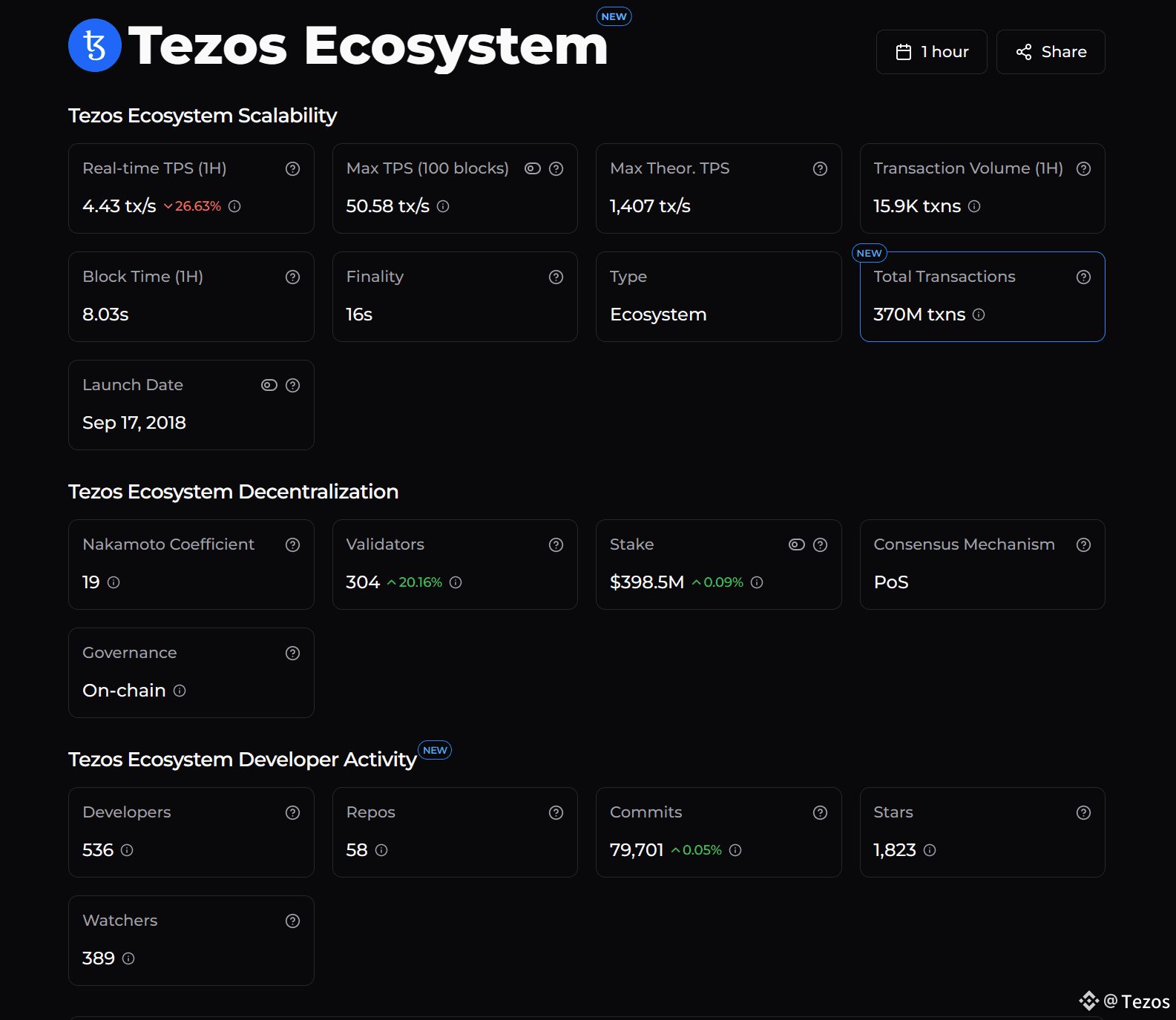The image size is (1176, 1020).
Task: Open help for Consensus Mechanism
Action: 1084,545
